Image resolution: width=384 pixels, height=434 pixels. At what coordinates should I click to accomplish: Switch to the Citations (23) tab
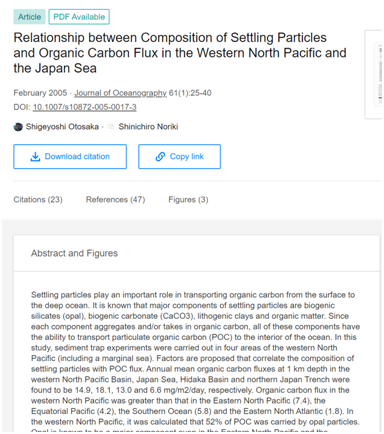tap(38, 200)
